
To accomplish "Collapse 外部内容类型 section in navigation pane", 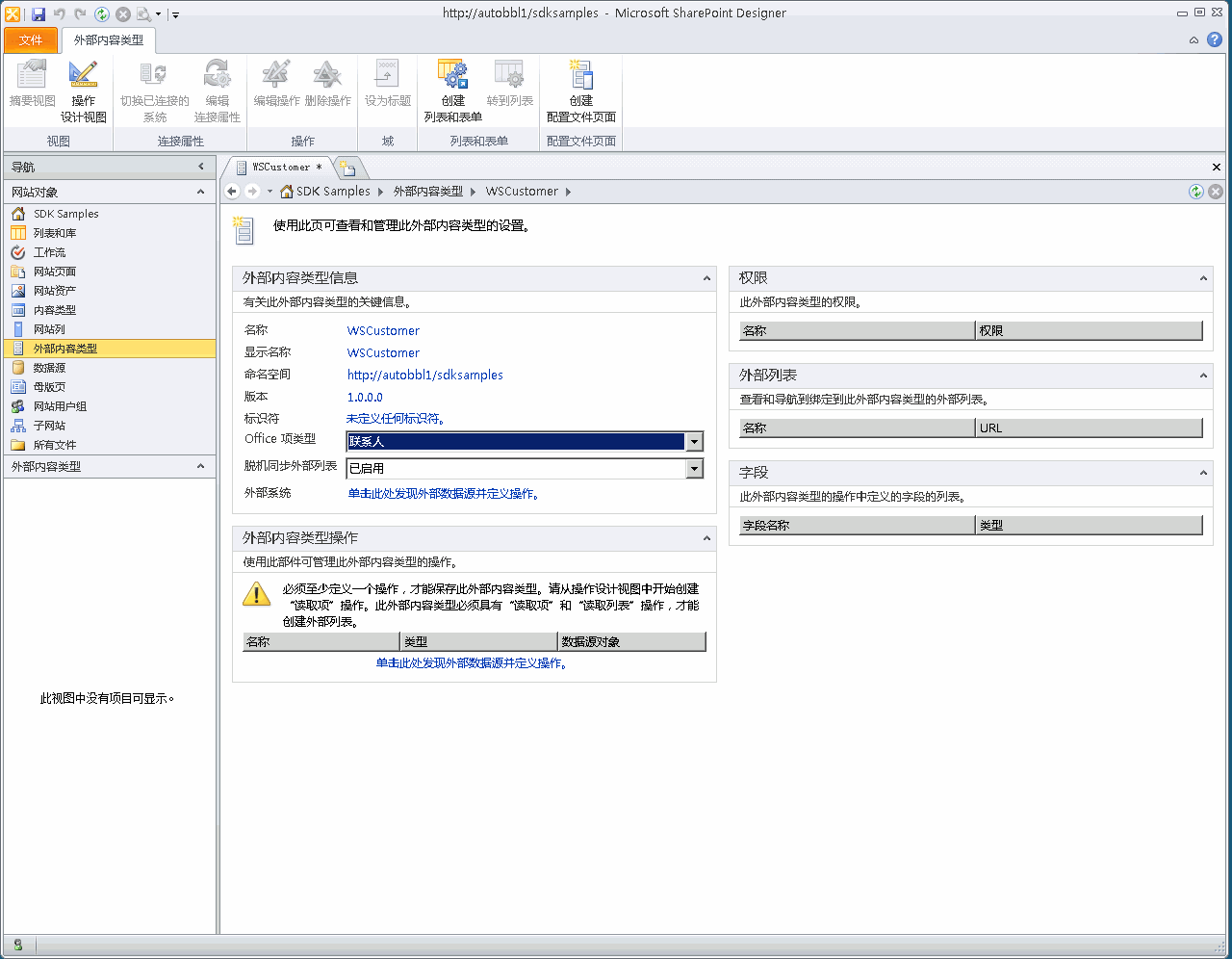I will pyautogui.click(x=200, y=466).
